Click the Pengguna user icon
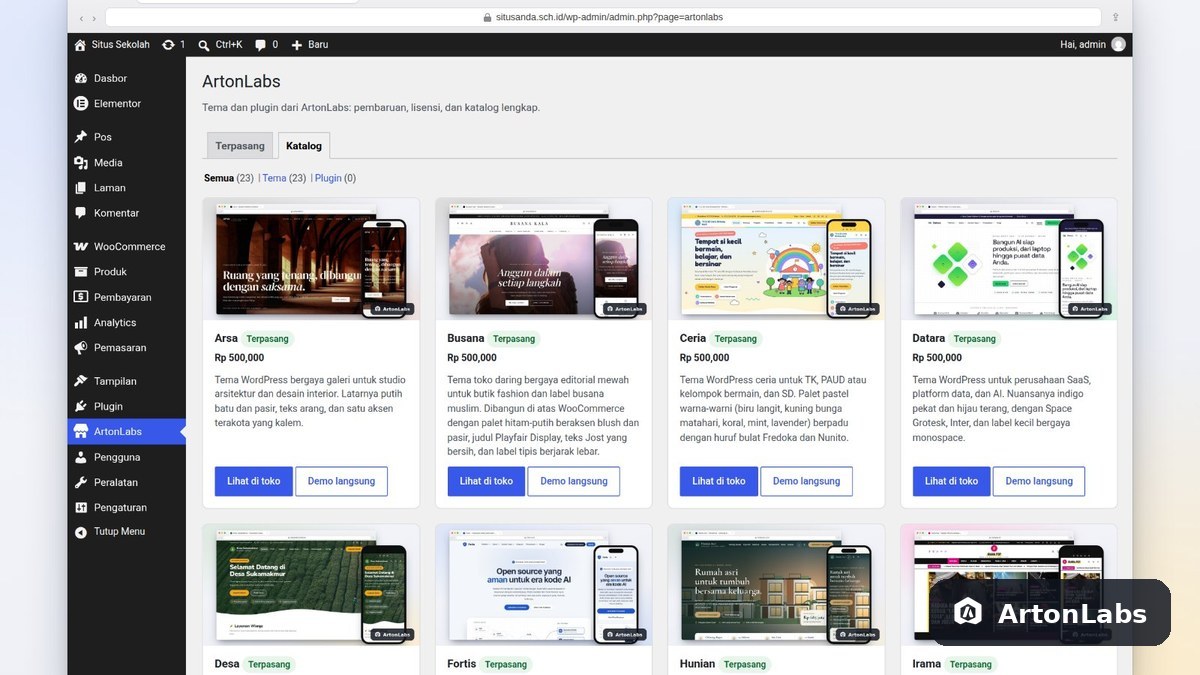The height and width of the screenshot is (675, 1200). (81, 457)
